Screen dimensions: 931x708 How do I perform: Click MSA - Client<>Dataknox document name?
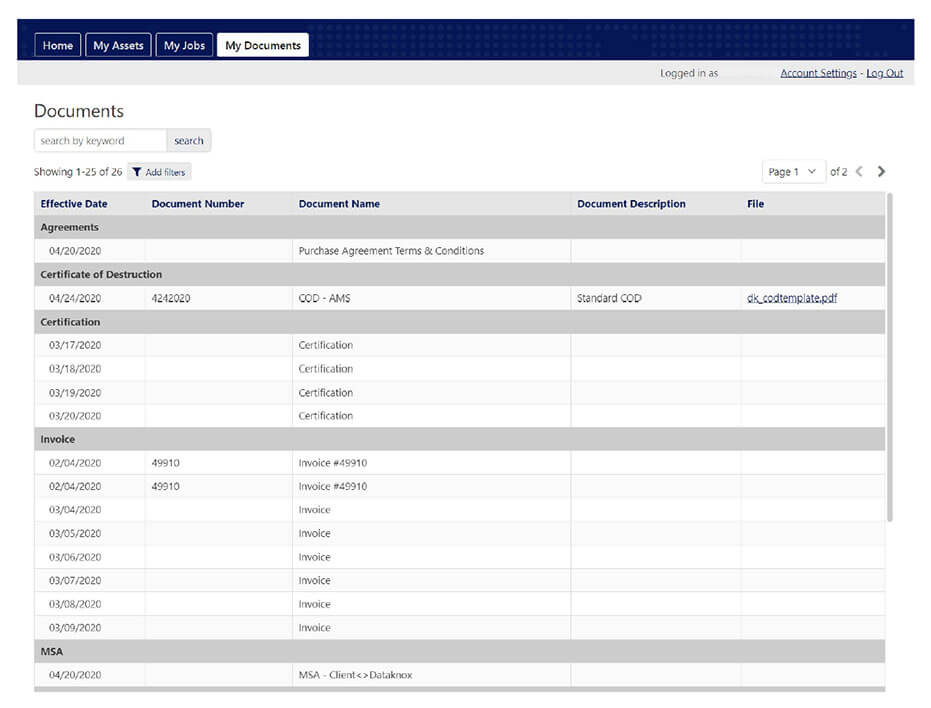[x=355, y=675]
